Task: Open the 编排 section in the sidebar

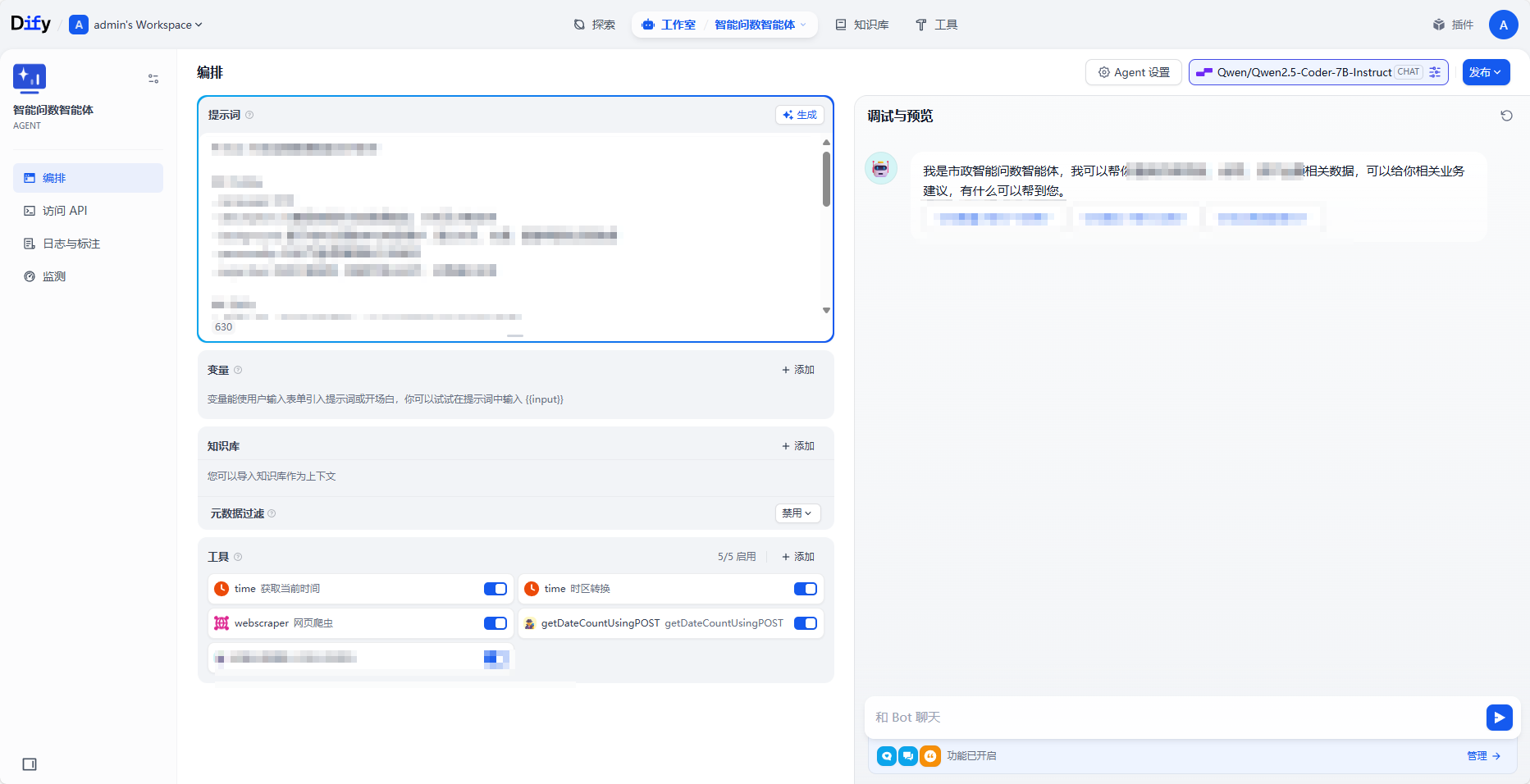Action: 56,178
